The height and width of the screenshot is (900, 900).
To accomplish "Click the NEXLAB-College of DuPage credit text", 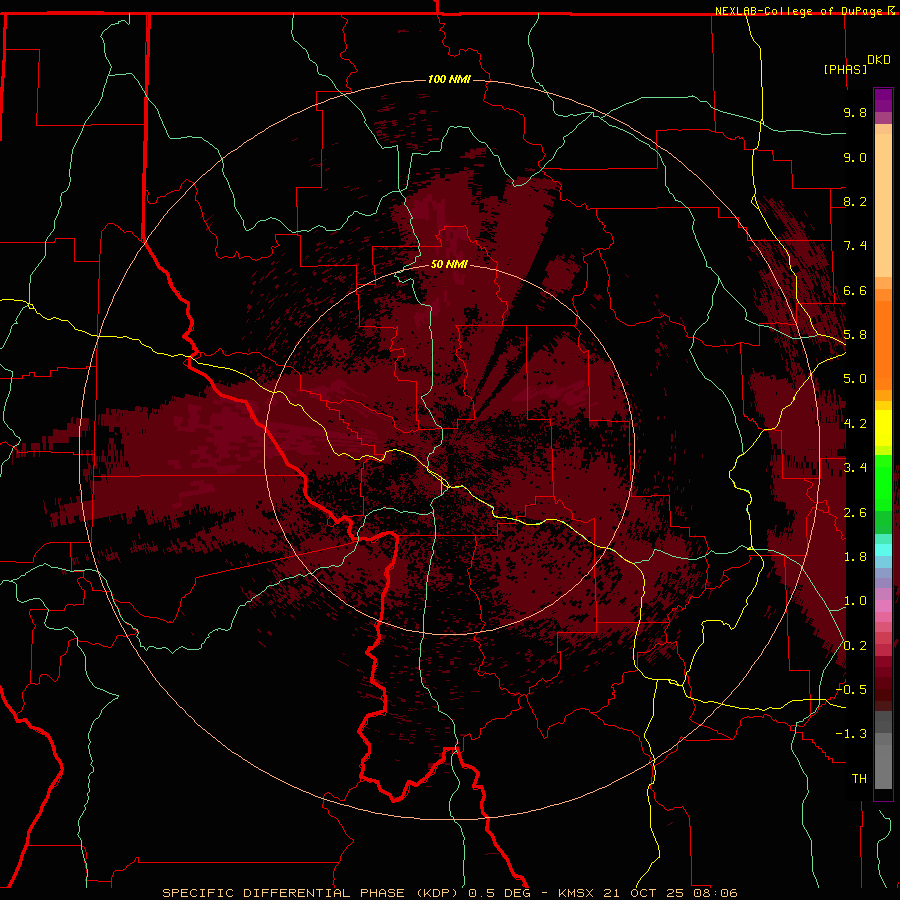I will 800,11.
